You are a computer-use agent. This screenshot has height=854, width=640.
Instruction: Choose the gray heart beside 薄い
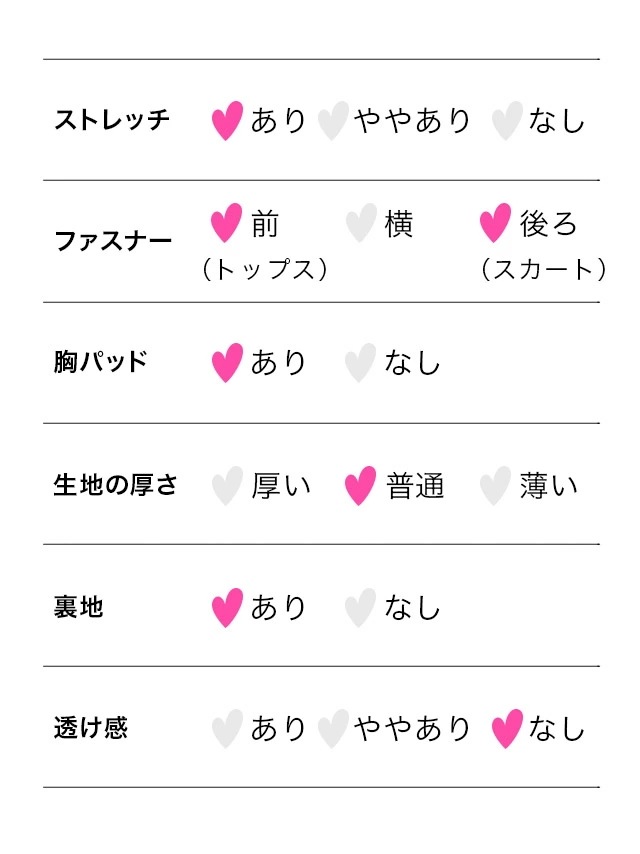point(495,486)
